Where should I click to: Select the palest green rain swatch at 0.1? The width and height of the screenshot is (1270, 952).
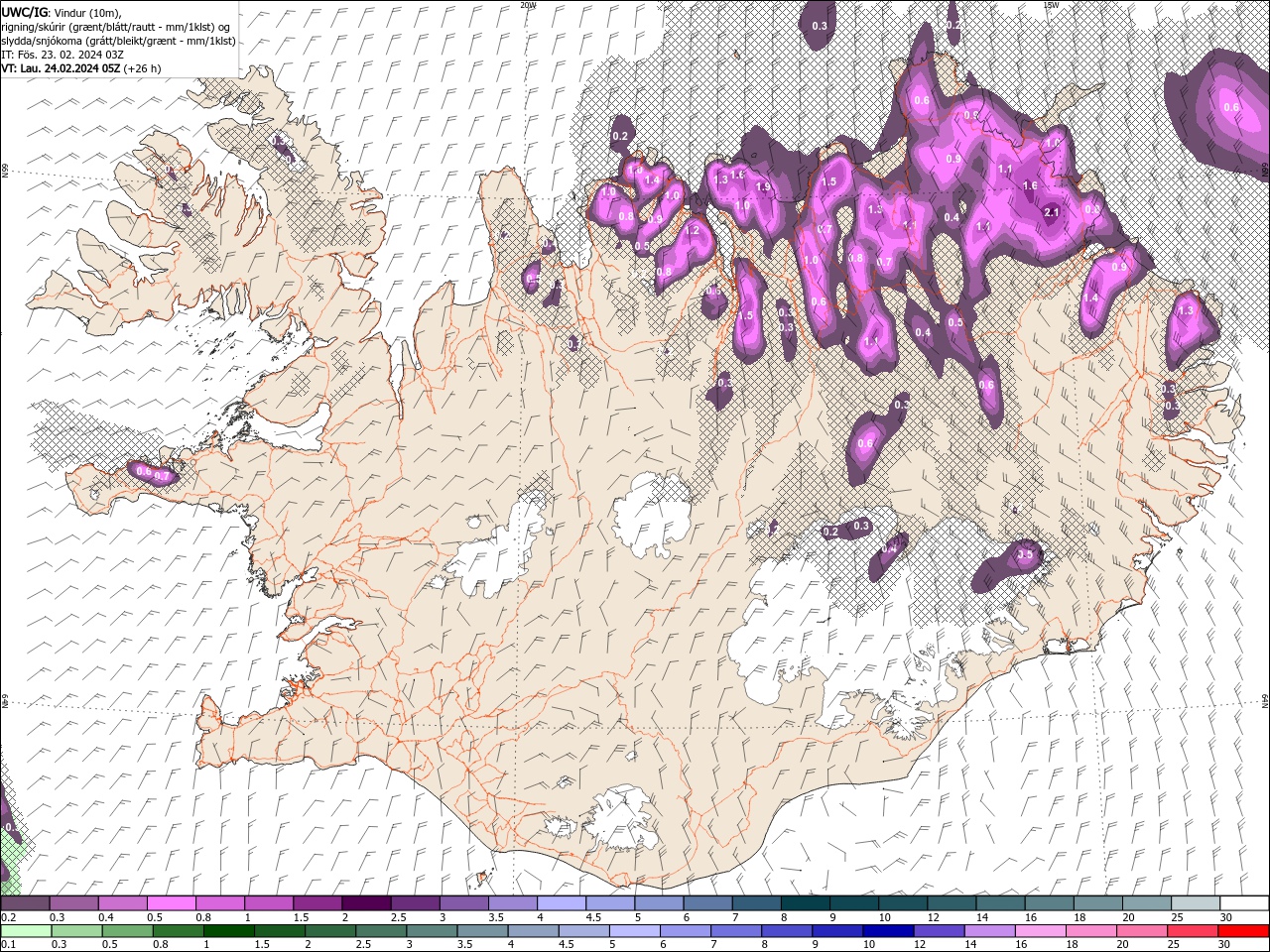point(26,931)
